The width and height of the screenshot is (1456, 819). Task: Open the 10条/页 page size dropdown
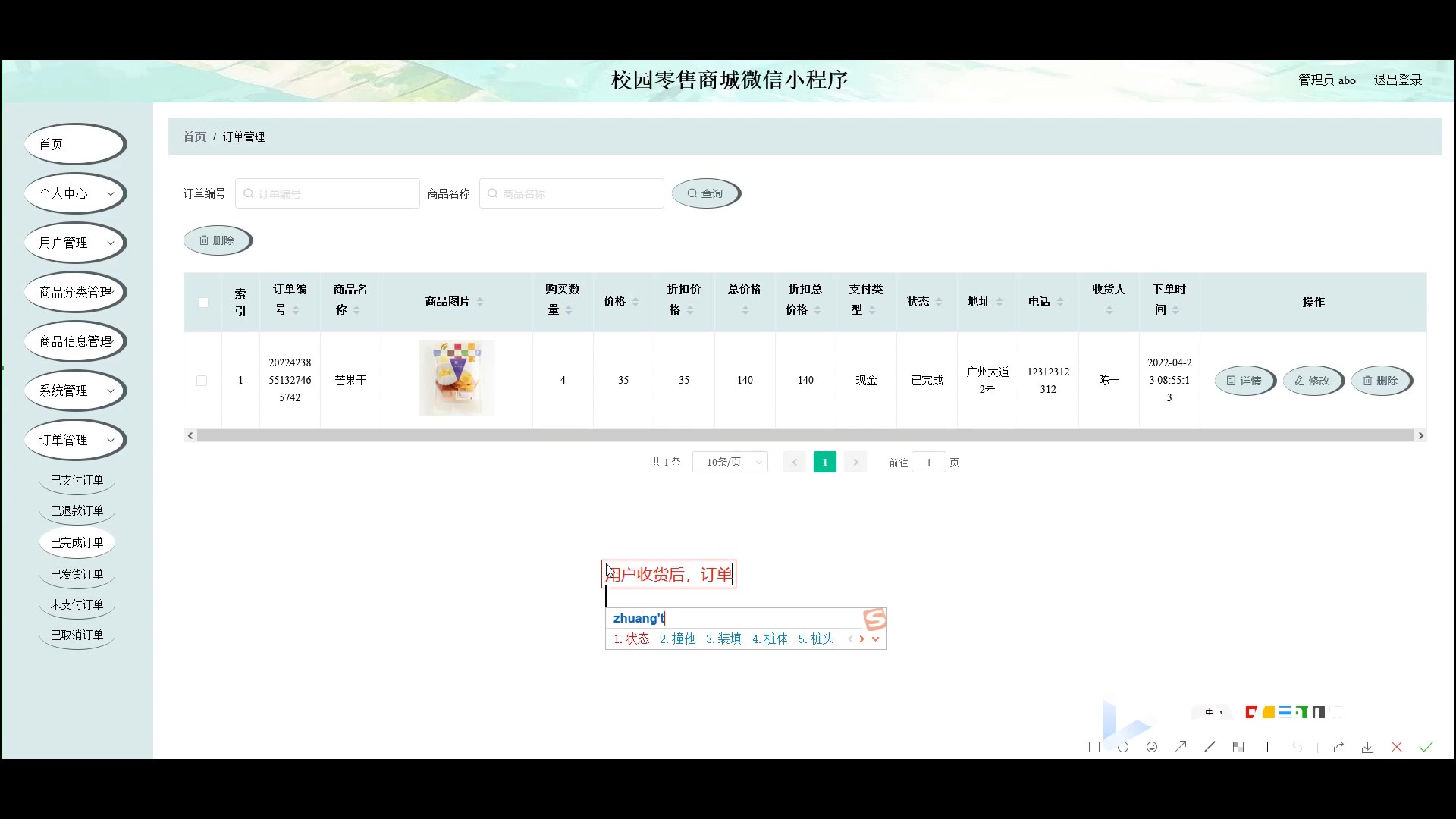[730, 462]
